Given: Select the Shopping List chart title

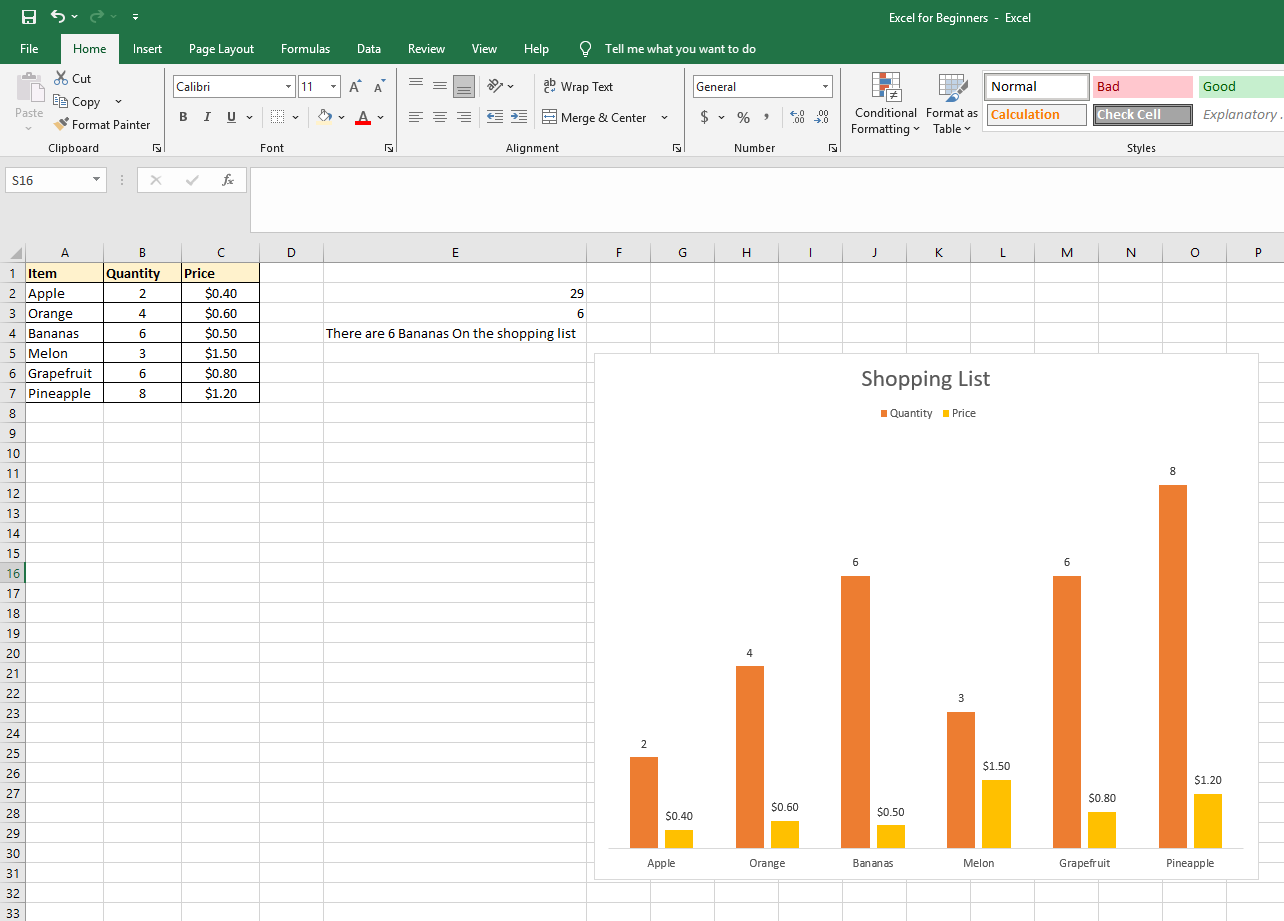Looking at the screenshot, I should (x=926, y=379).
